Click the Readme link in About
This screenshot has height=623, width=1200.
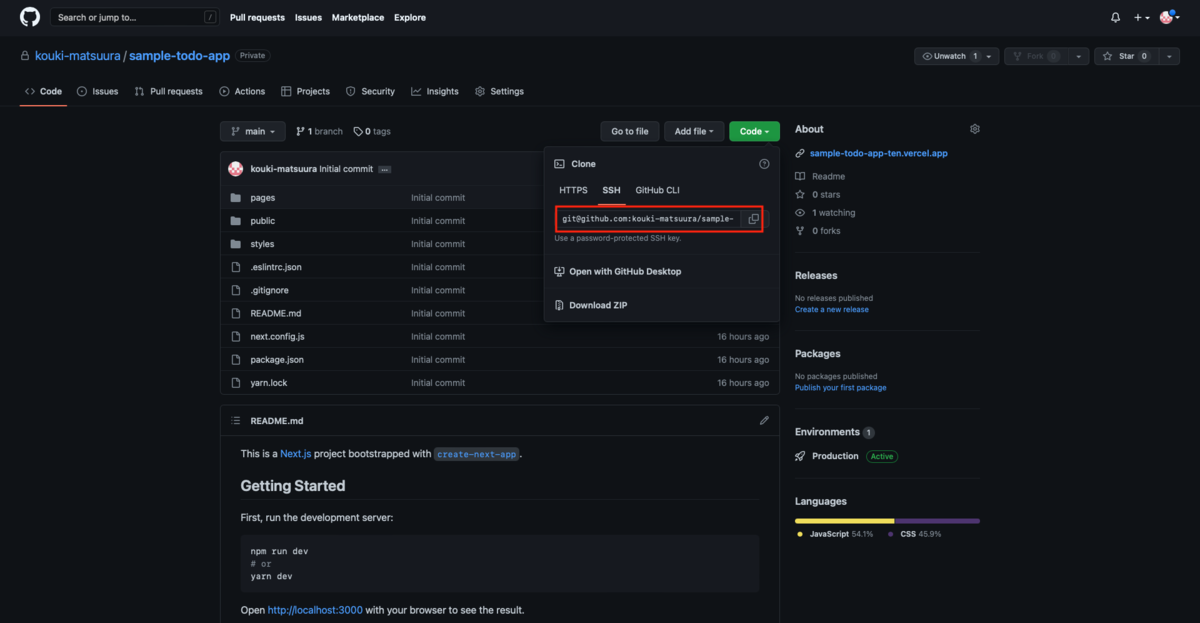[828, 176]
